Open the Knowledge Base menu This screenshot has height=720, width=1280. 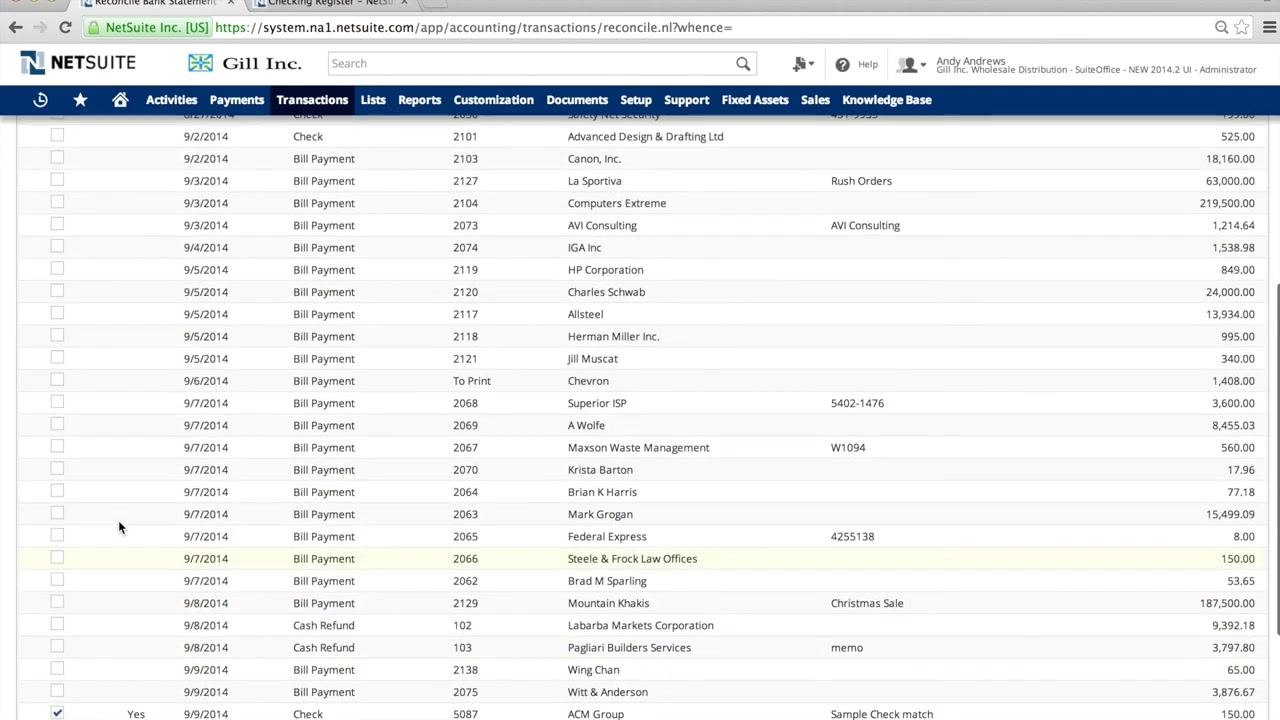pyautogui.click(x=887, y=100)
